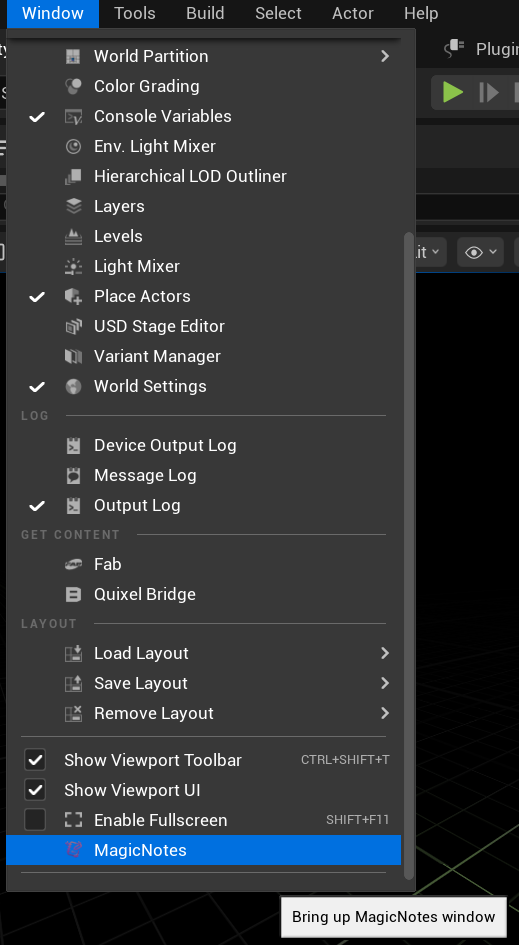Check the Enable Fullscreen checkbox
The width and height of the screenshot is (519, 945).
(35, 820)
